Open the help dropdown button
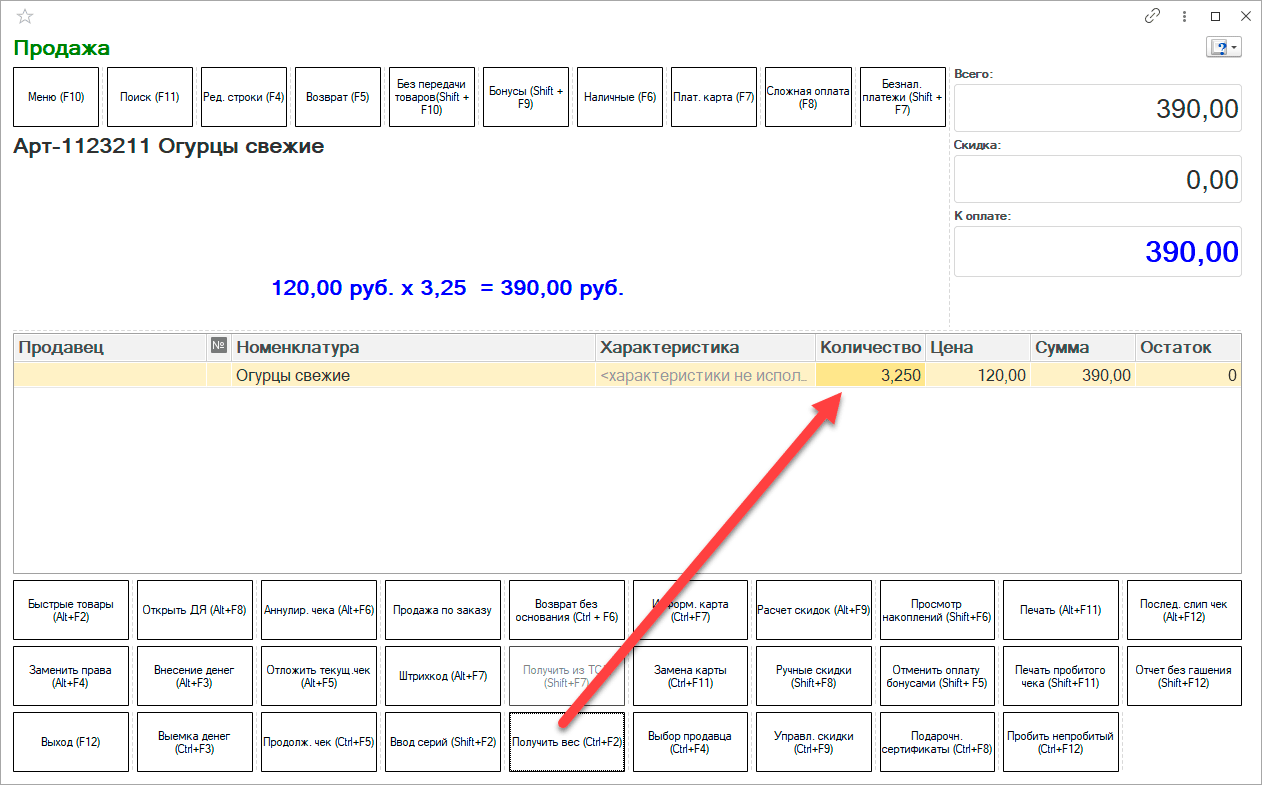This screenshot has width=1262, height=785. [1223, 47]
